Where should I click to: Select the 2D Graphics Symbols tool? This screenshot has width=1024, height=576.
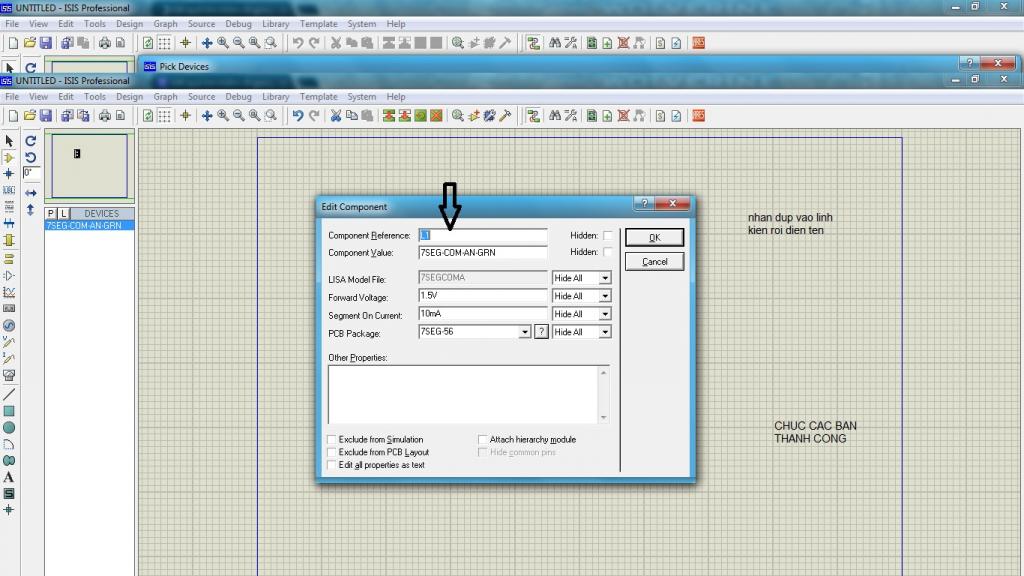click(x=8, y=494)
